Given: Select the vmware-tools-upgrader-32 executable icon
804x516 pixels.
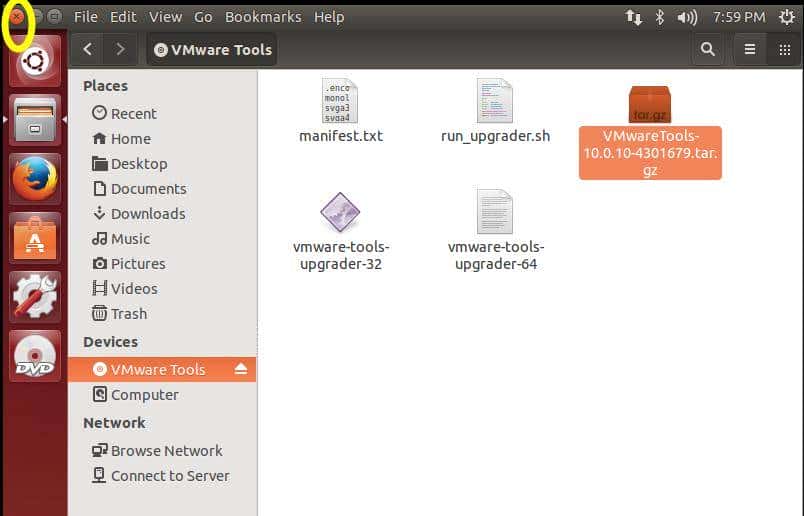Looking at the screenshot, I should 340,212.
